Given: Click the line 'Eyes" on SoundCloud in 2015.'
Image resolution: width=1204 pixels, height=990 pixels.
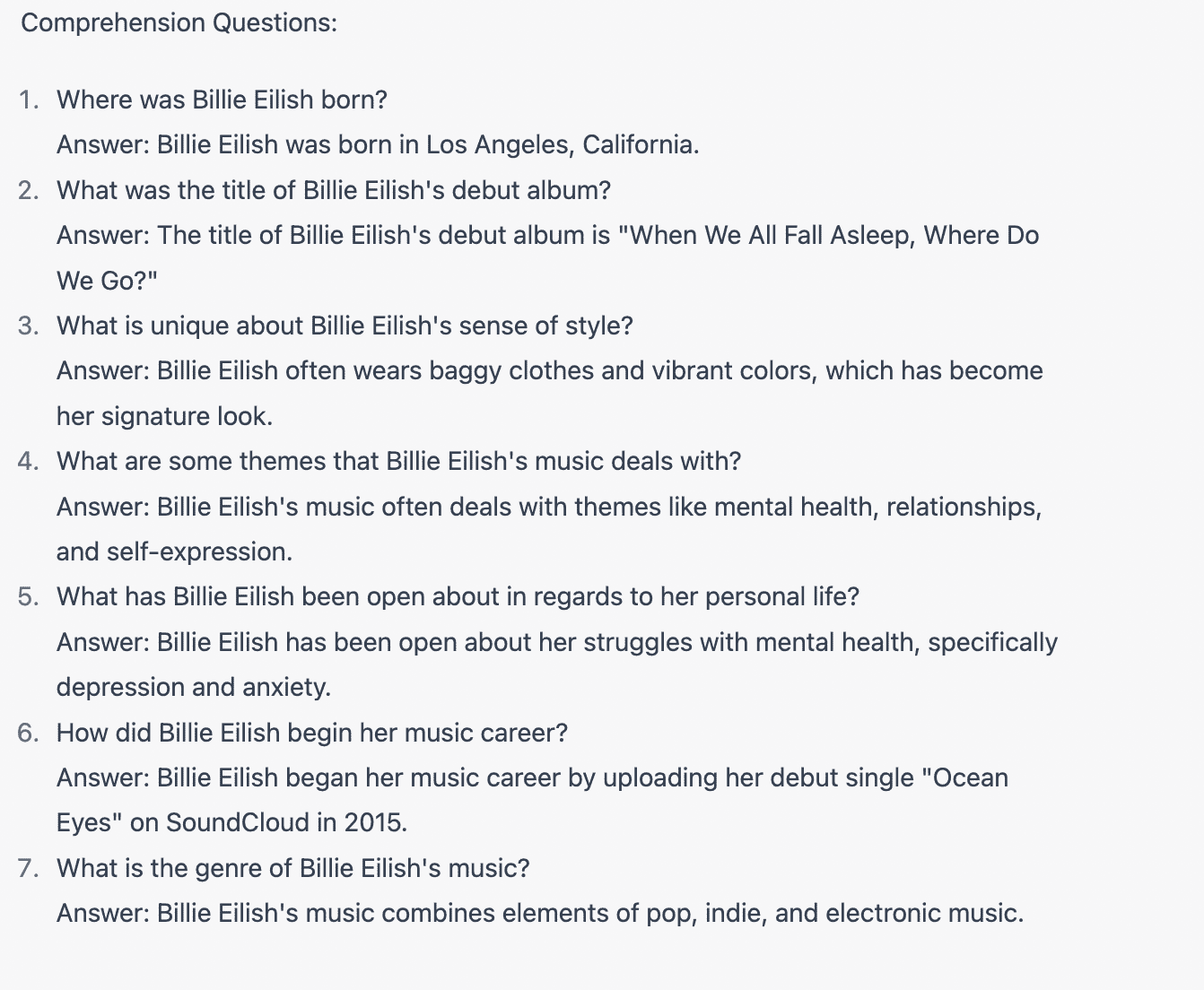Looking at the screenshot, I should pyautogui.click(x=231, y=822).
